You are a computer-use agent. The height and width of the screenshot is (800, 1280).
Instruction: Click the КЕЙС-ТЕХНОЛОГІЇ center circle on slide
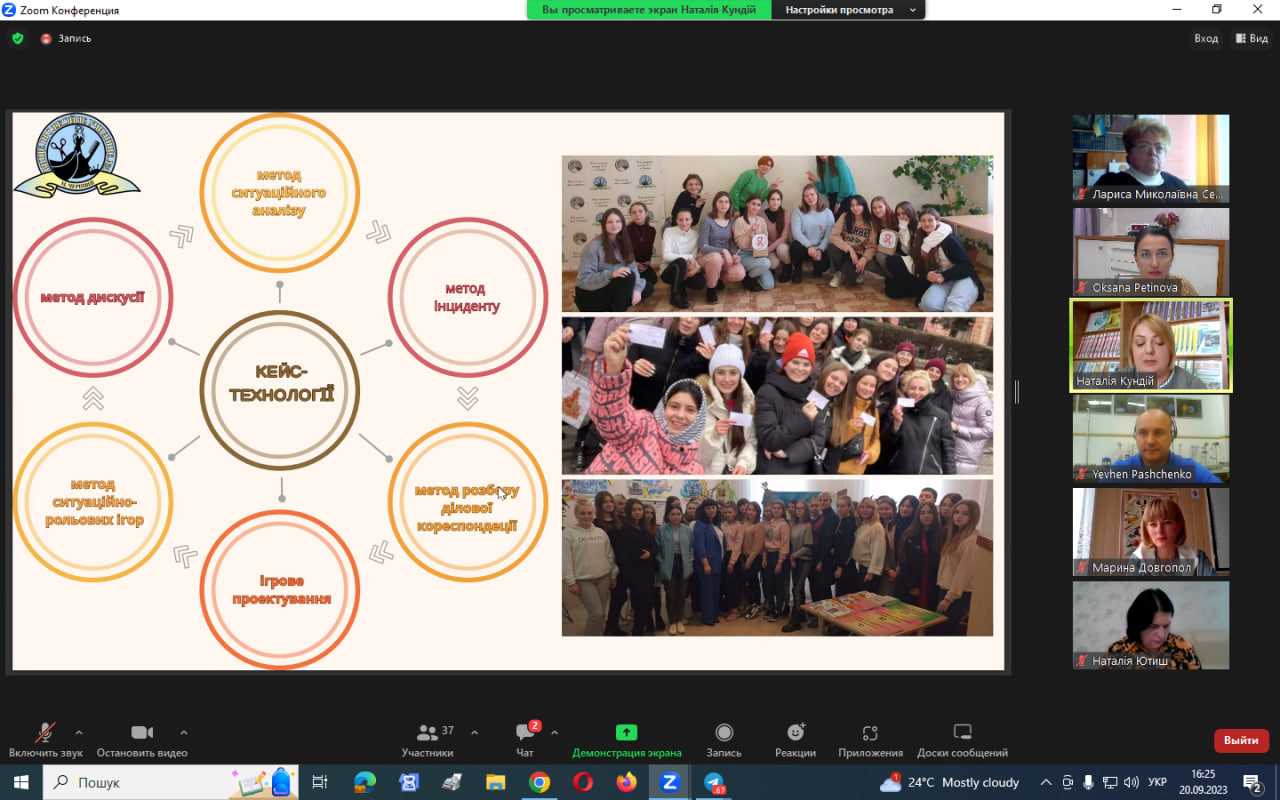coord(280,390)
